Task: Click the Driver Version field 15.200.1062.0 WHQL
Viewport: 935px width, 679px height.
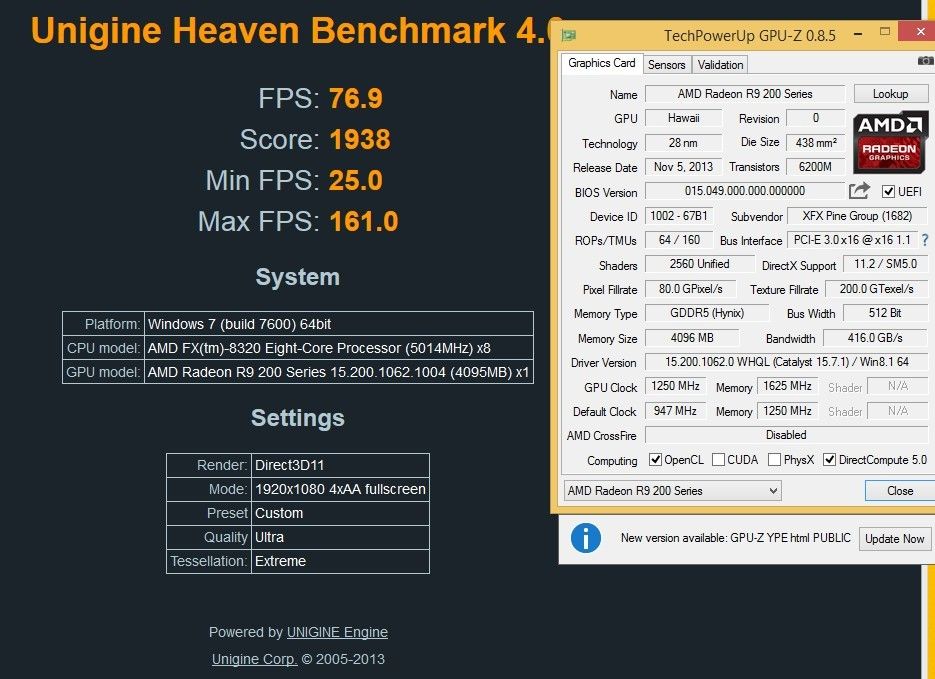Action: [787, 362]
